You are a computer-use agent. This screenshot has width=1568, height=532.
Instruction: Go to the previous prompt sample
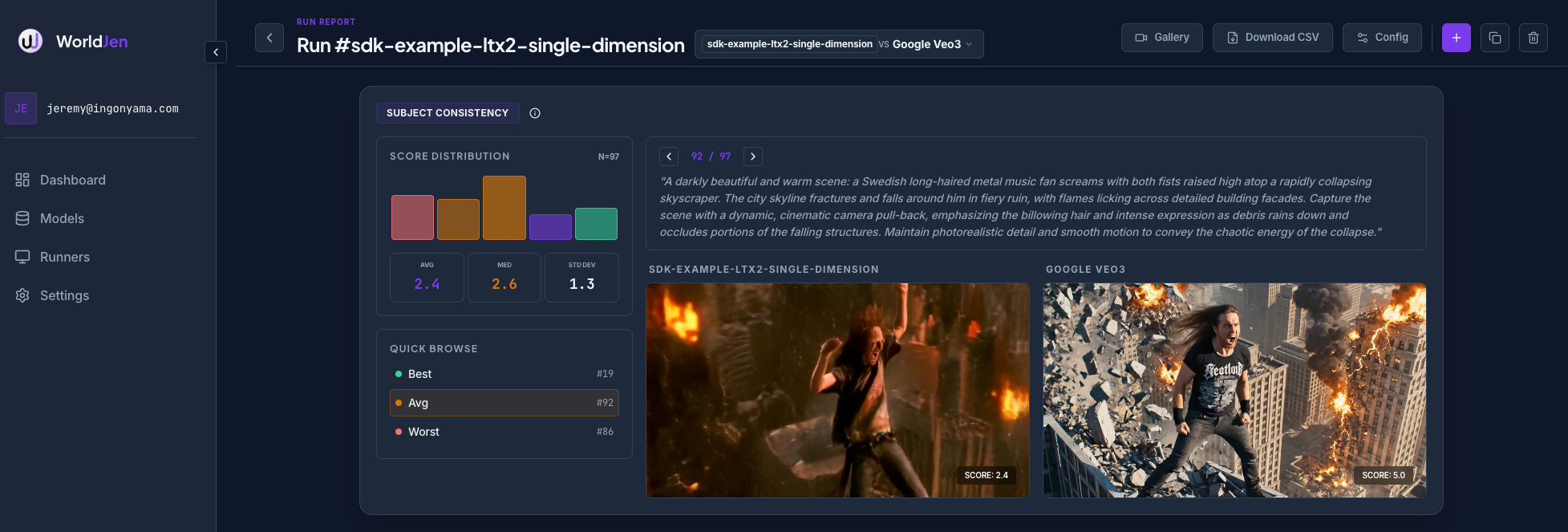[x=669, y=156]
